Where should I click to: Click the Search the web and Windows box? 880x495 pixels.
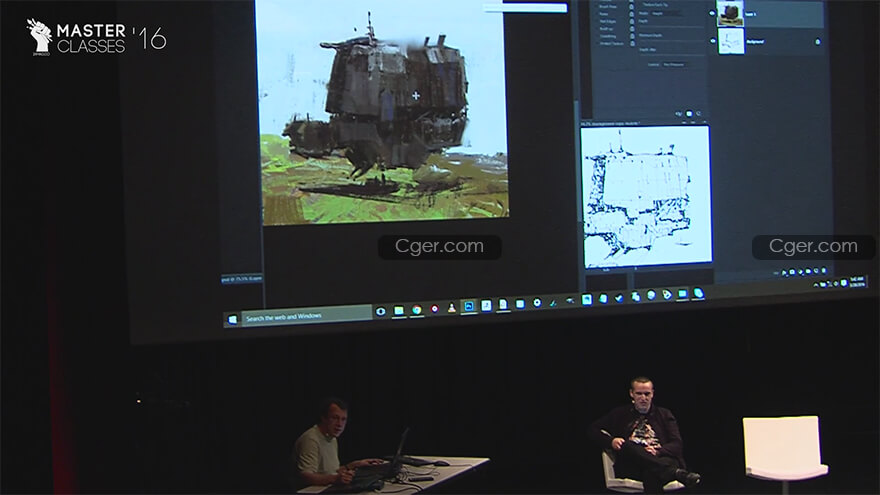coord(306,317)
